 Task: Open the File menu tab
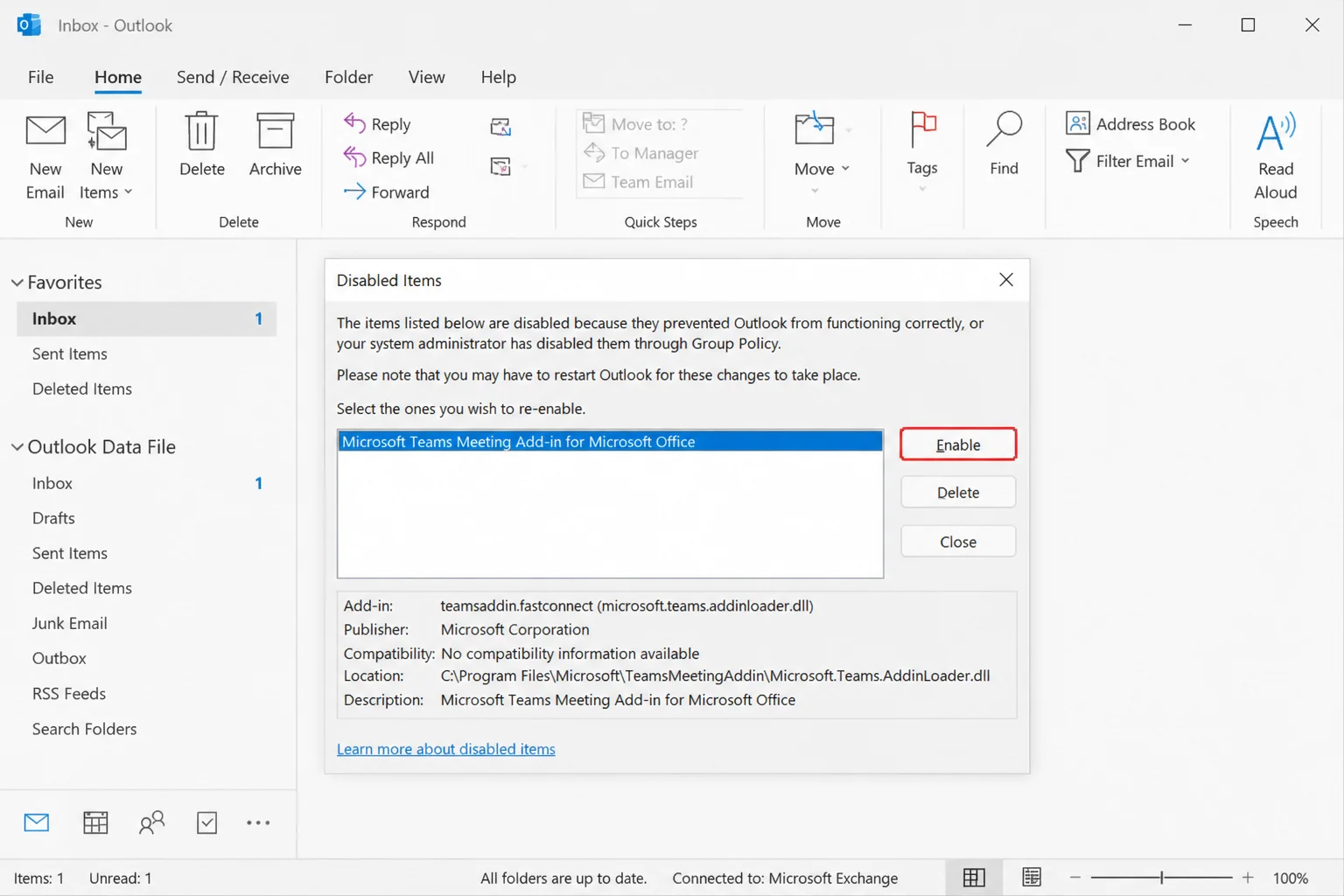coord(40,77)
